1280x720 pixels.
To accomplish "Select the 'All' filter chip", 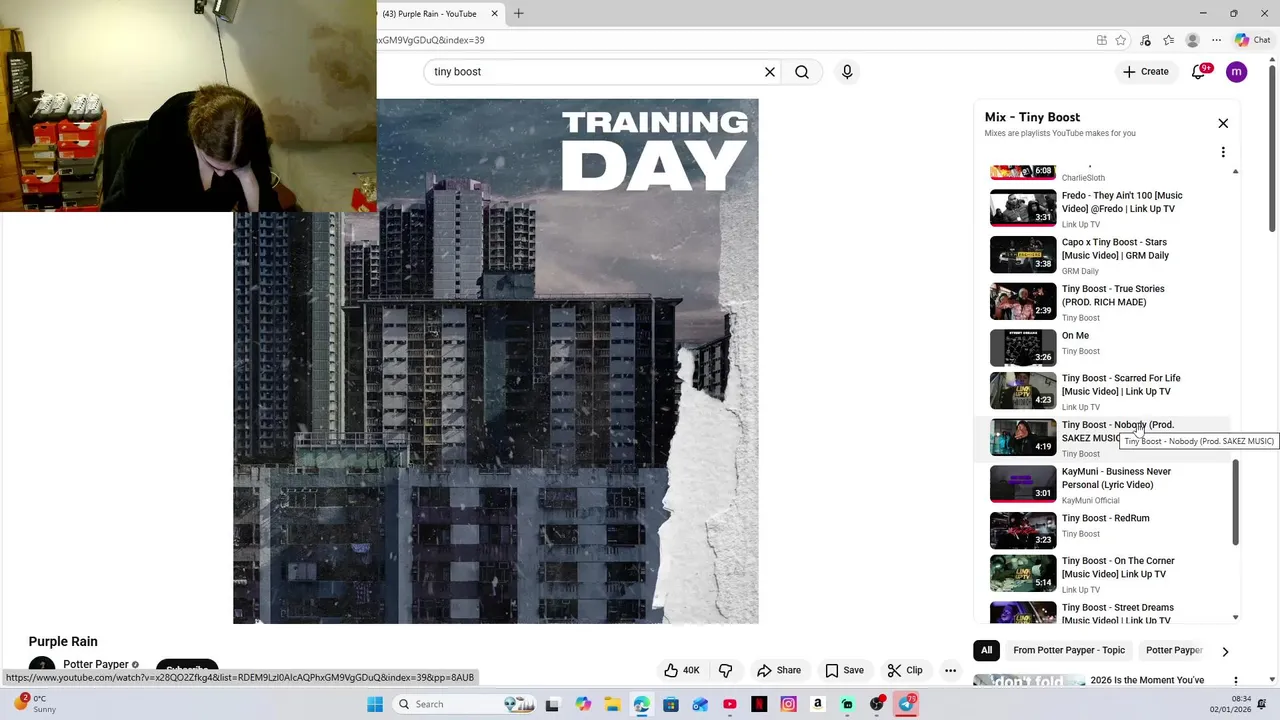I will (986, 650).
